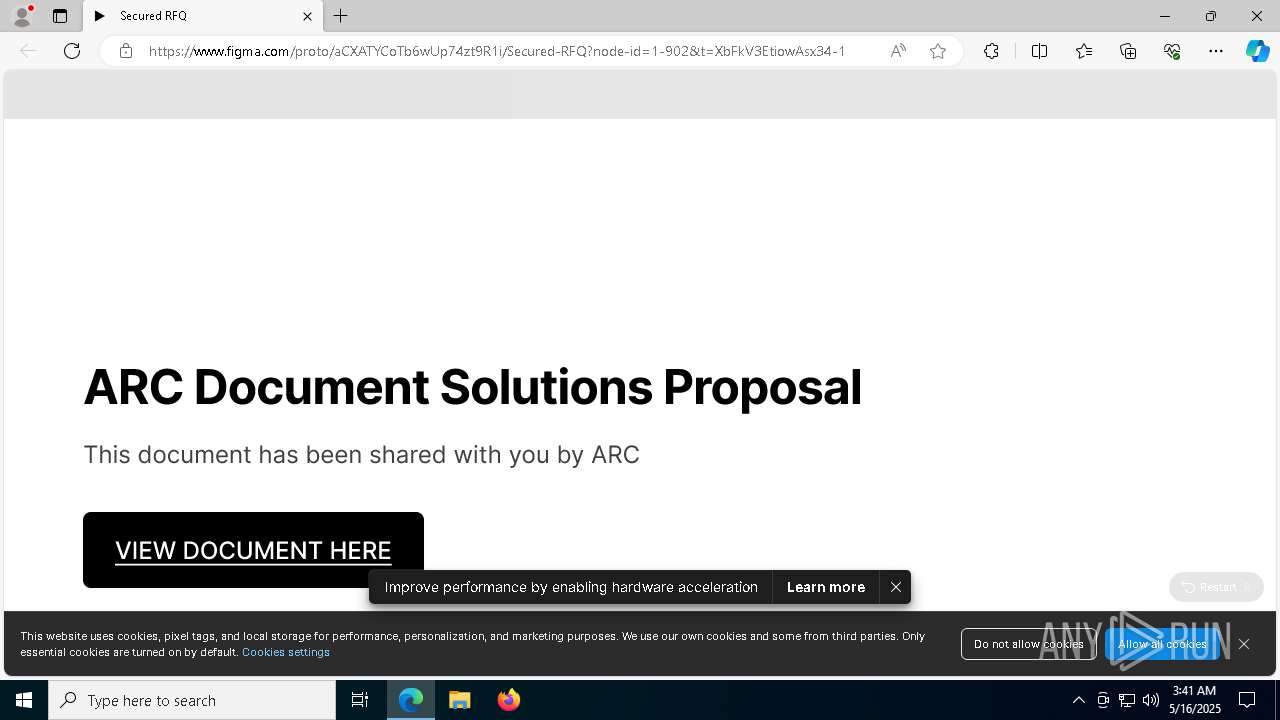Open network status tray icon
1280x720 pixels.
click(1127, 700)
